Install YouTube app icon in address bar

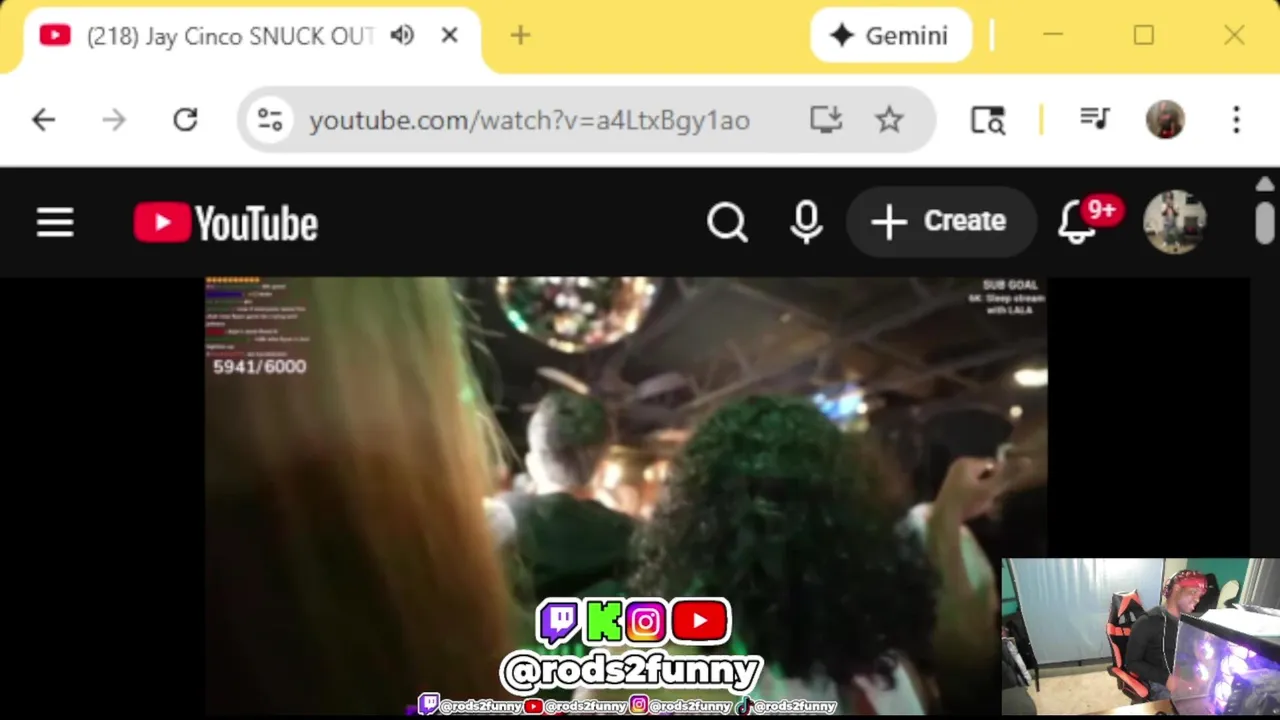(826, 120)
